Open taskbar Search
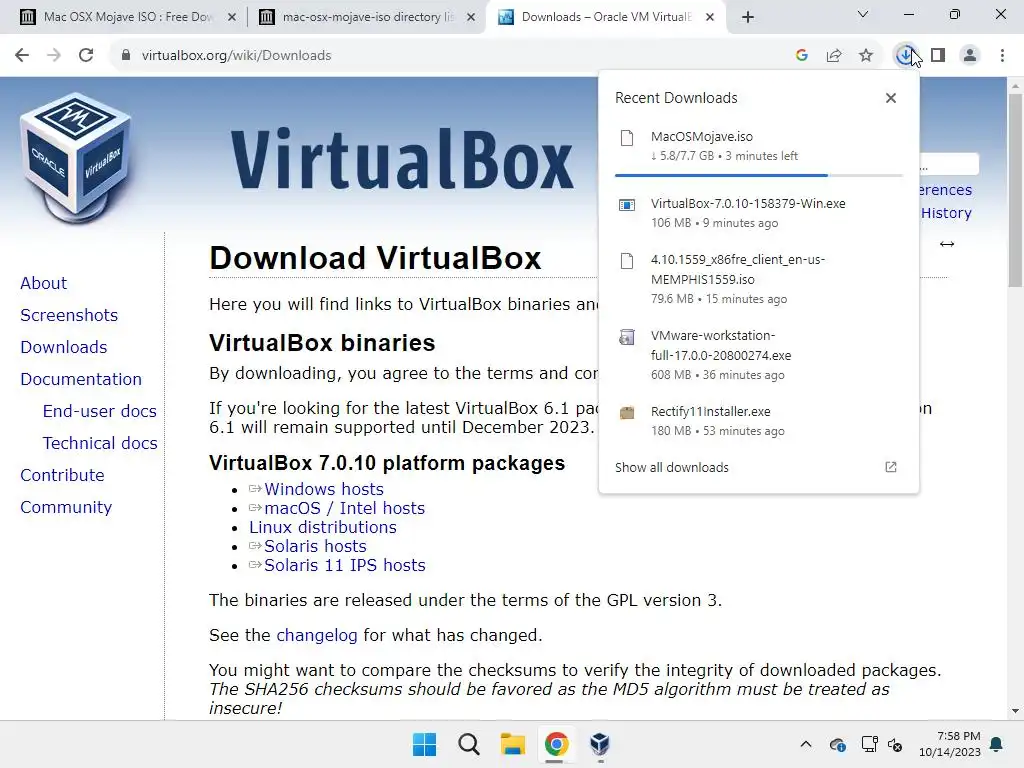This screenshot has height=768, width=1024. pos(469,744)
